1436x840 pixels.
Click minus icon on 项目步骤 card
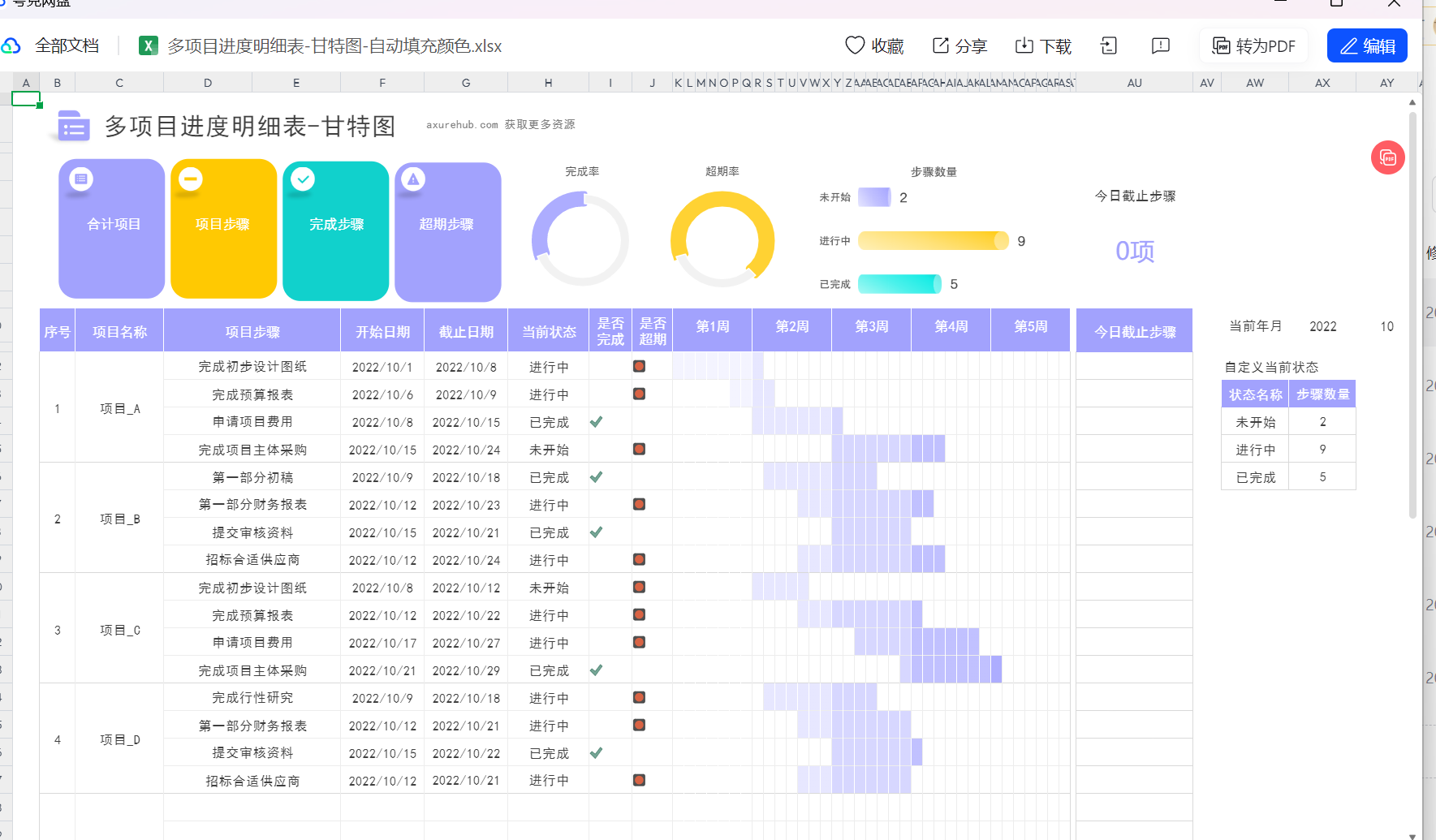point(191,179)
